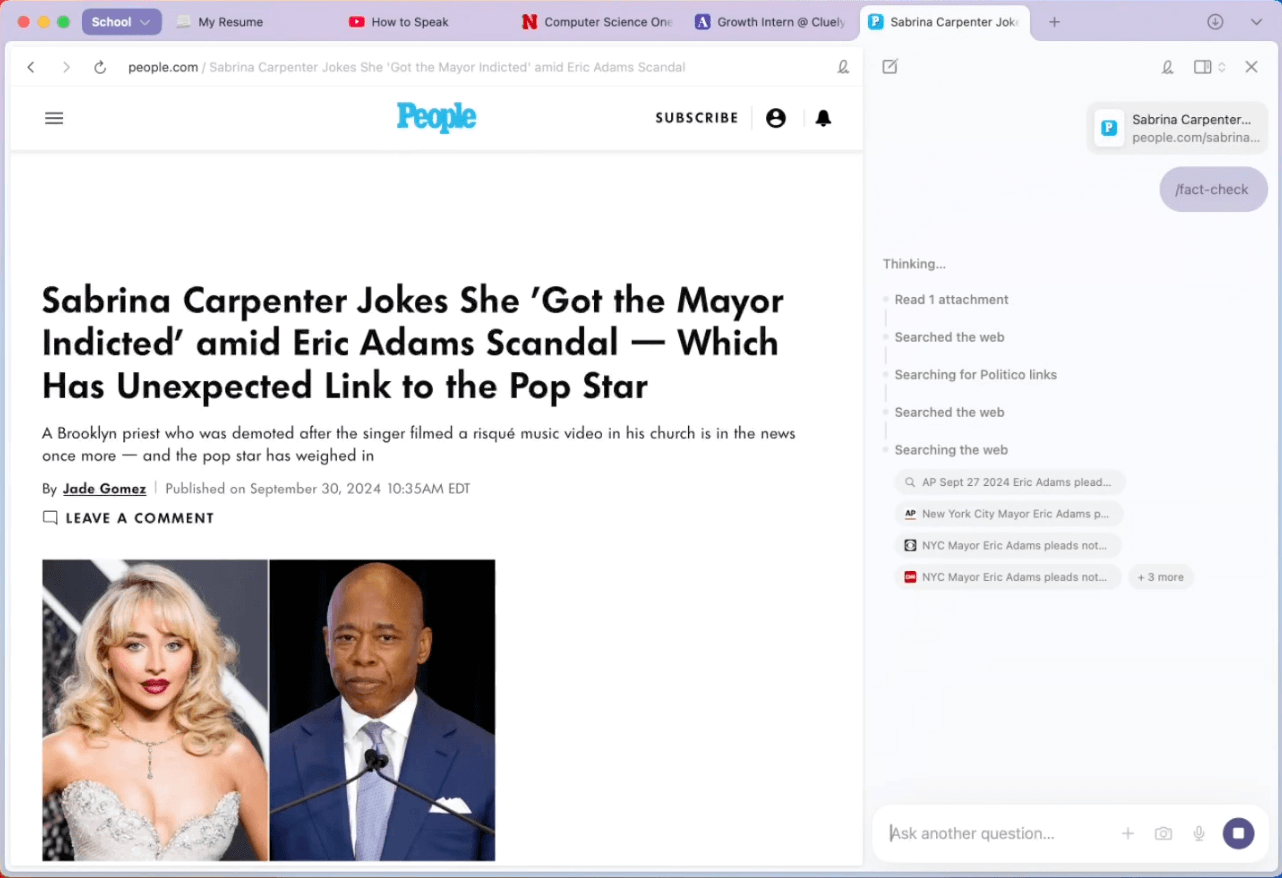Image resolution: width=1282 pixels, height=878 pixels.
Task: Stop the response with the stop button
Action: click(x=1238, y=833)
